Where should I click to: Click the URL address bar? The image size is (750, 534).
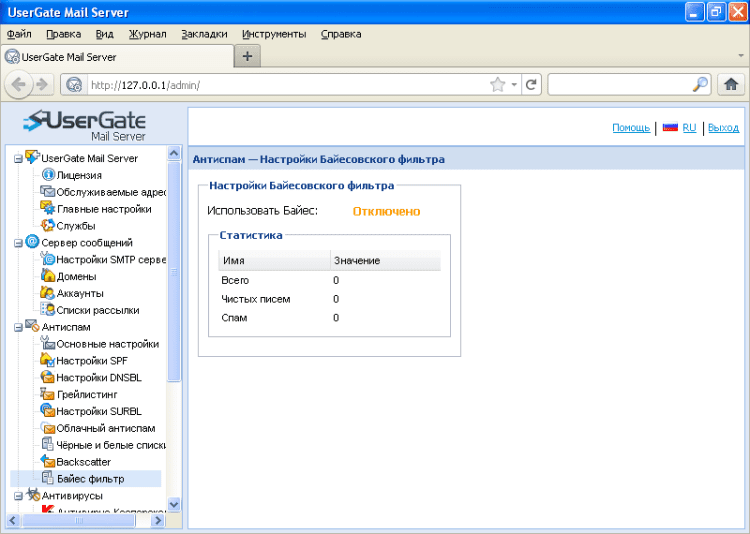pos(287,85)
